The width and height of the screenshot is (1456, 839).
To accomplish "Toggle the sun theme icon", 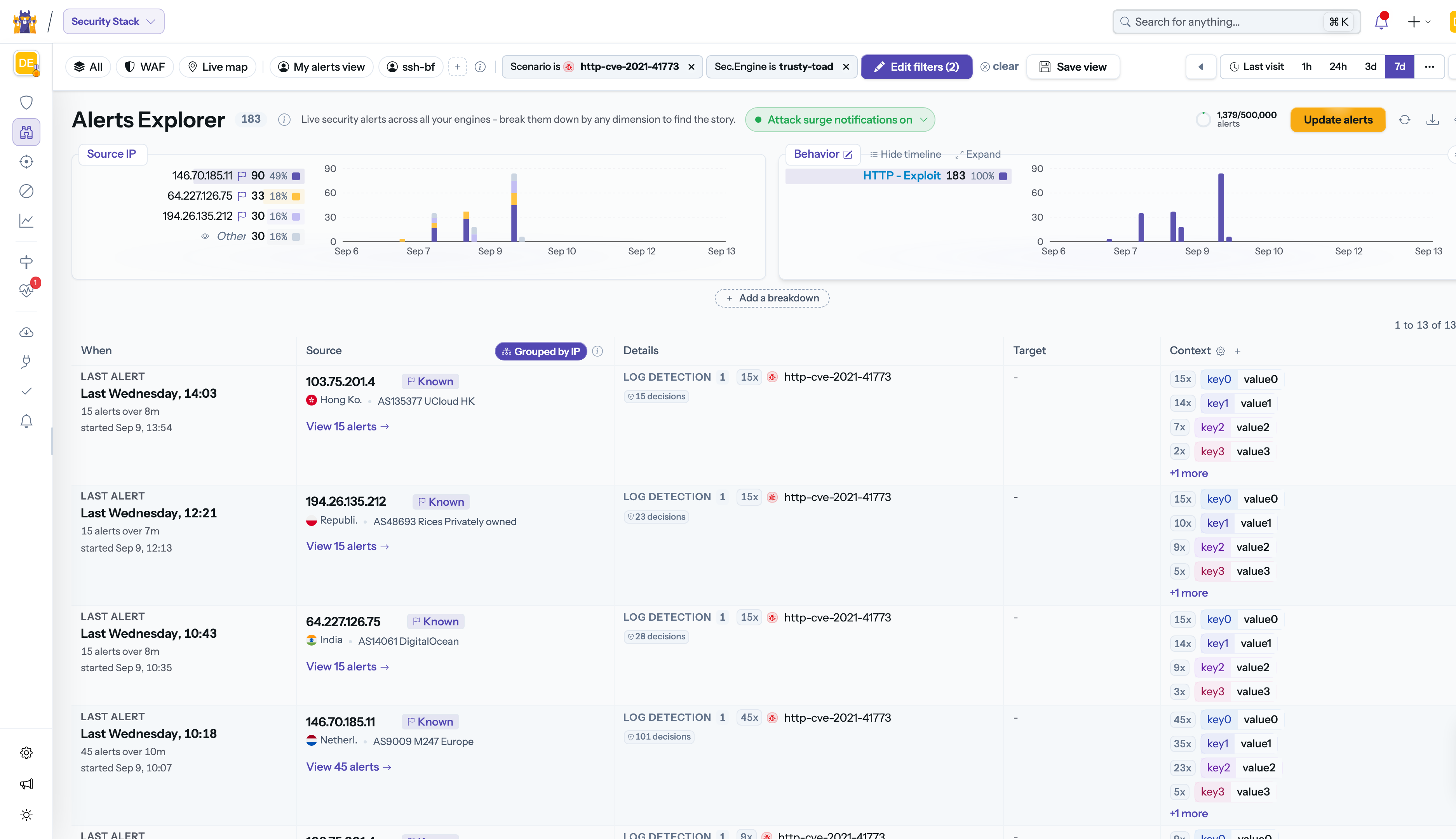I will [26, 815].
